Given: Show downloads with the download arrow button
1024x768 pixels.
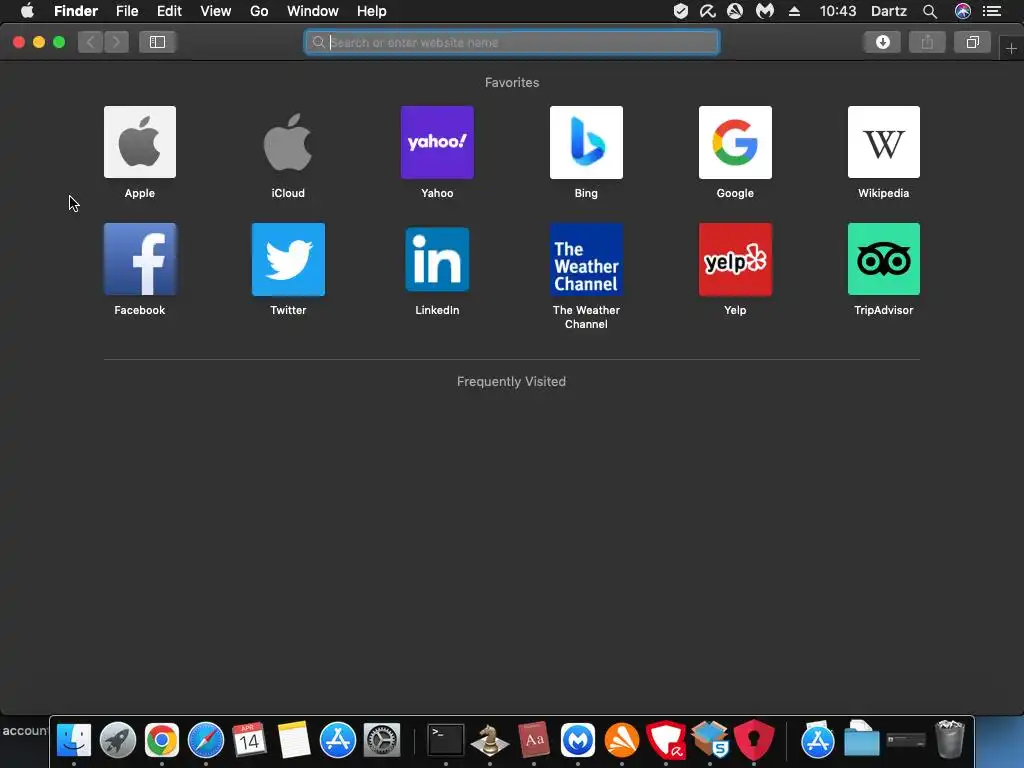Looking at the screenshot, I should (882, 42).
